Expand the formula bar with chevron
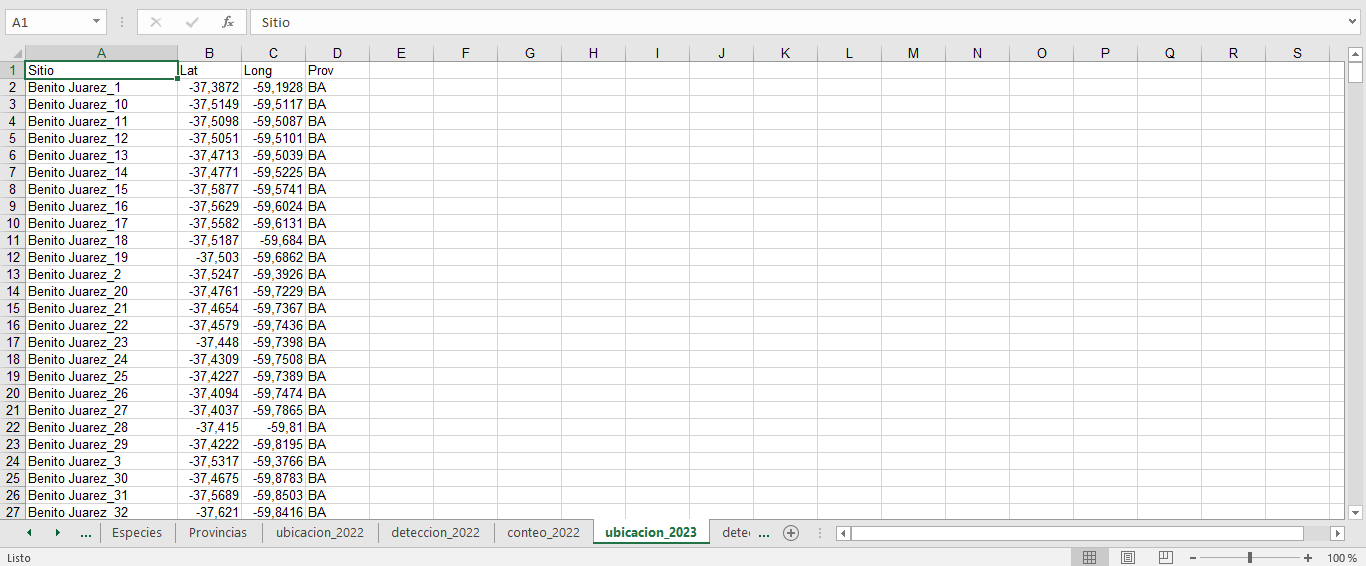 [x=1353, y=22]
